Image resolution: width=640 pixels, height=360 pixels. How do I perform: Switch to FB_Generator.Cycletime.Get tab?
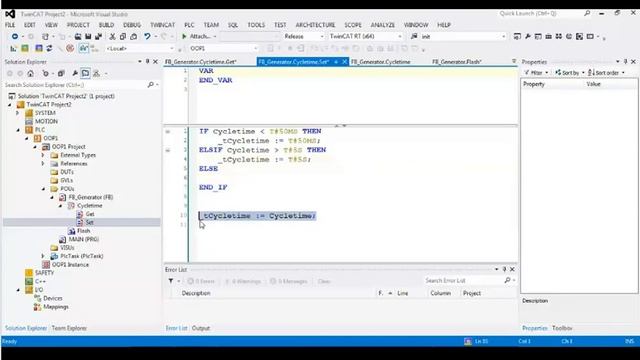pos(200,62)
